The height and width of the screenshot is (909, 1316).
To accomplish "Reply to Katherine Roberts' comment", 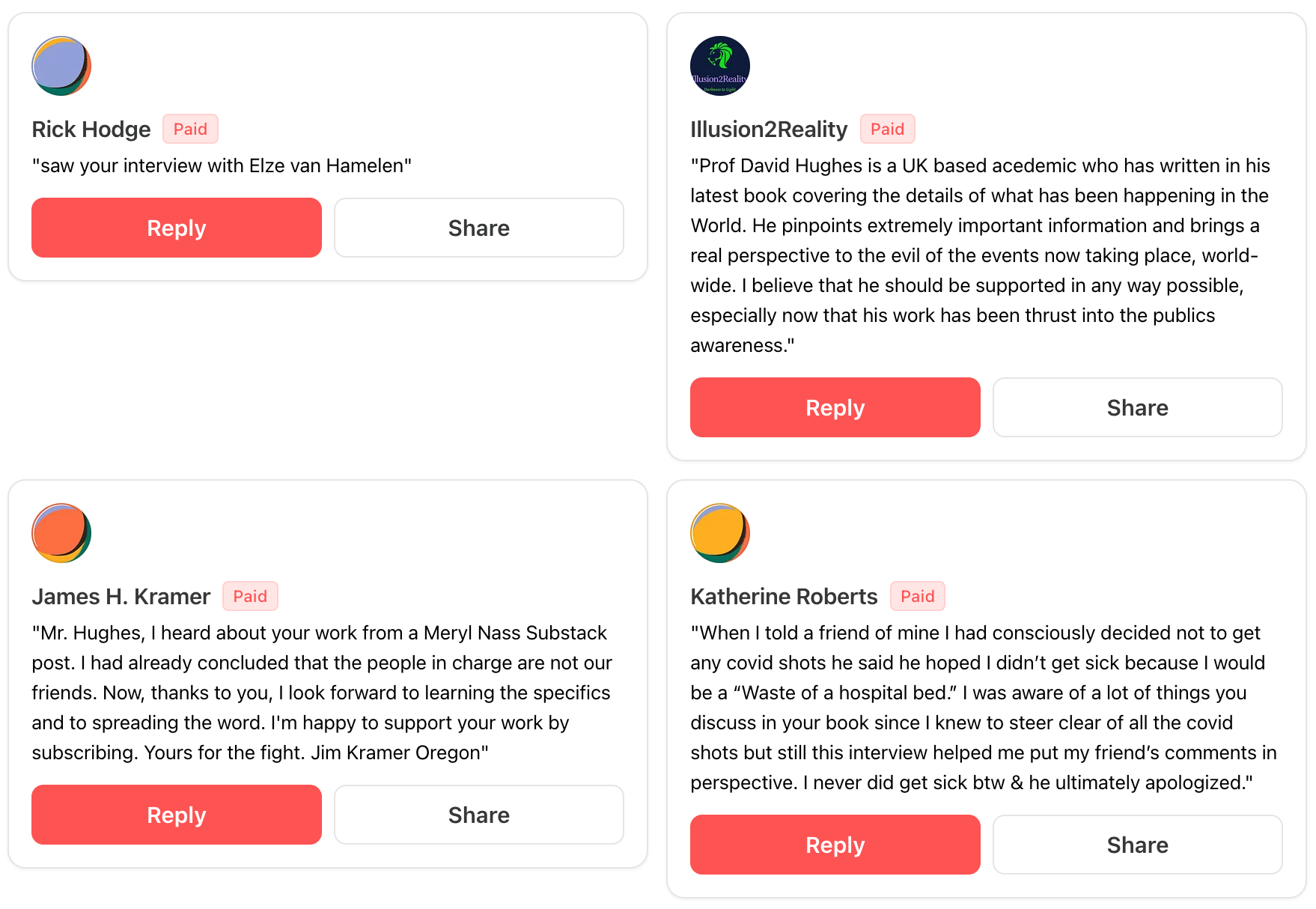I will click(x=835, y=845).
